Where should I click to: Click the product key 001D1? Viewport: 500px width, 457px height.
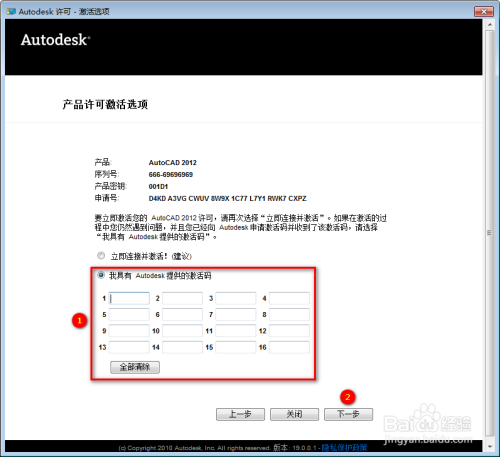coord(158,187)
